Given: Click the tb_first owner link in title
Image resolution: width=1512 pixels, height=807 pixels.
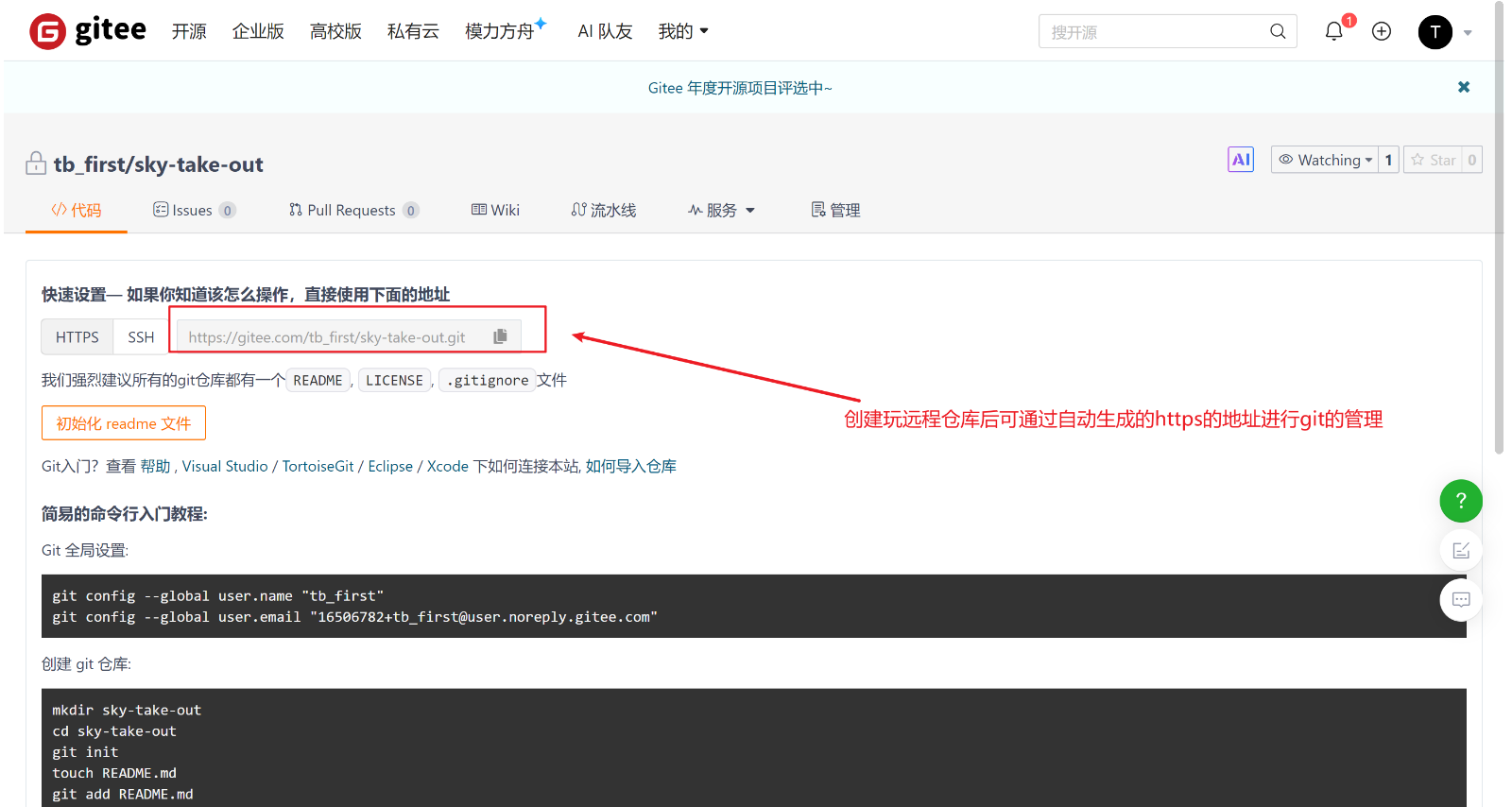Looking at the screenshot, I should click(x=90, y=164).
